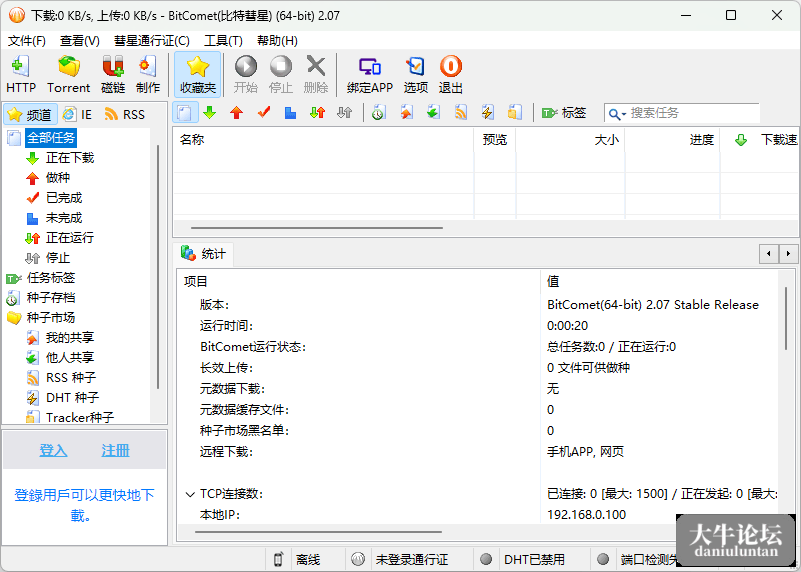Filter stopped tasks with grey arrows icon
The width and height of the screenshot is (801, 572).
coord(345,112)
